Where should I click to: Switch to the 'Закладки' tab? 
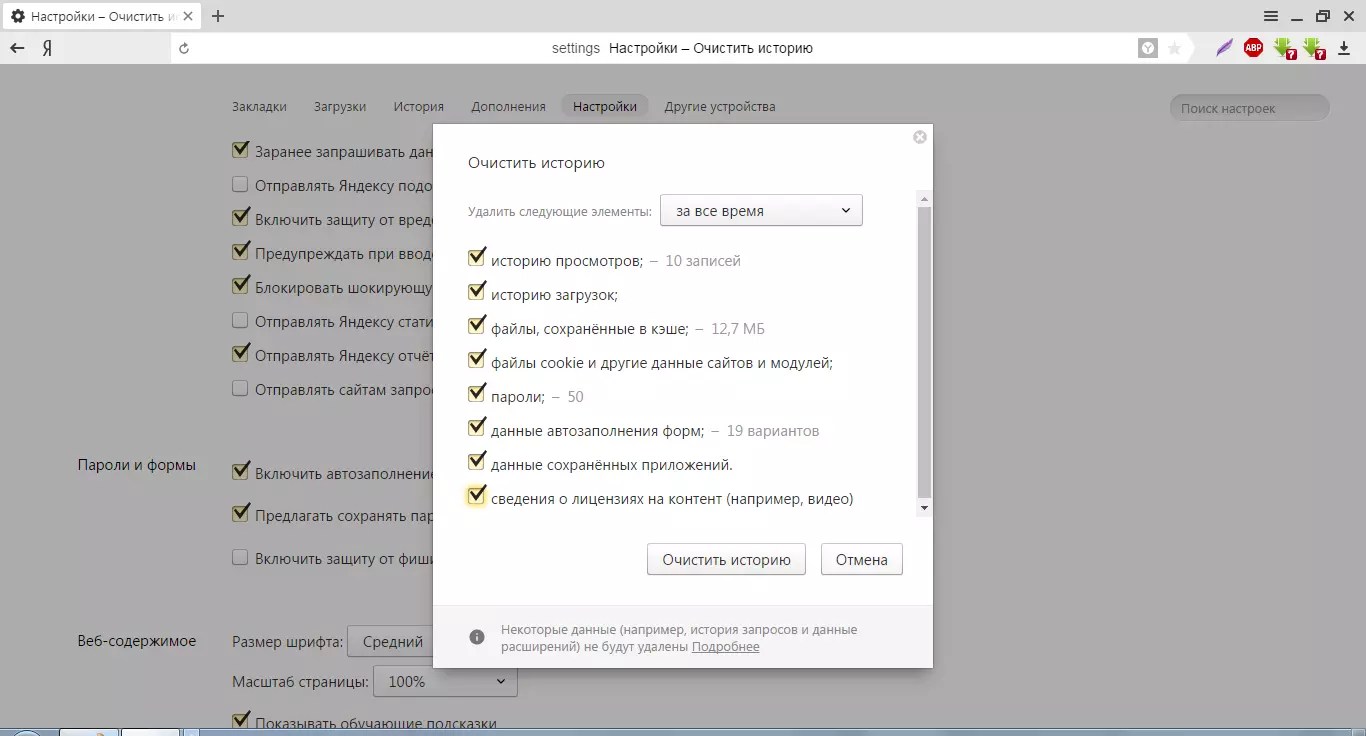(259, 106)
